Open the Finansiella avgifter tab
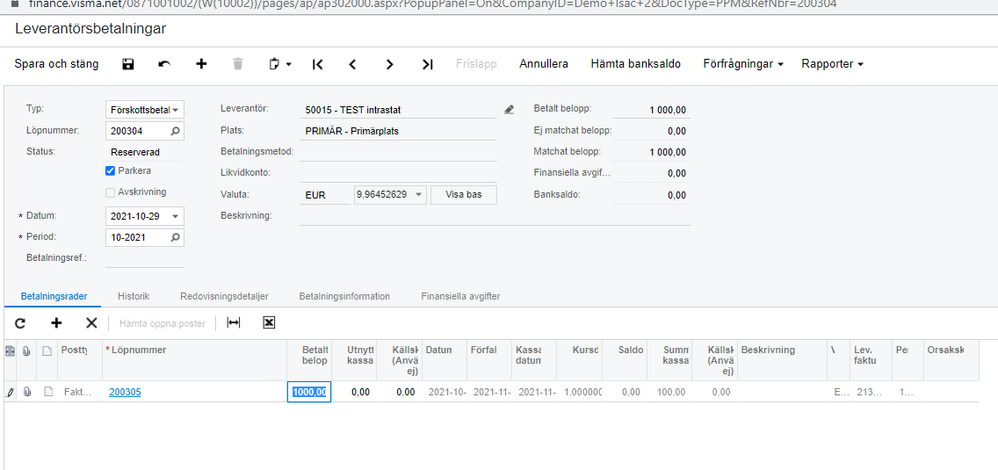The image size is (998, 470). pos(460,296)
